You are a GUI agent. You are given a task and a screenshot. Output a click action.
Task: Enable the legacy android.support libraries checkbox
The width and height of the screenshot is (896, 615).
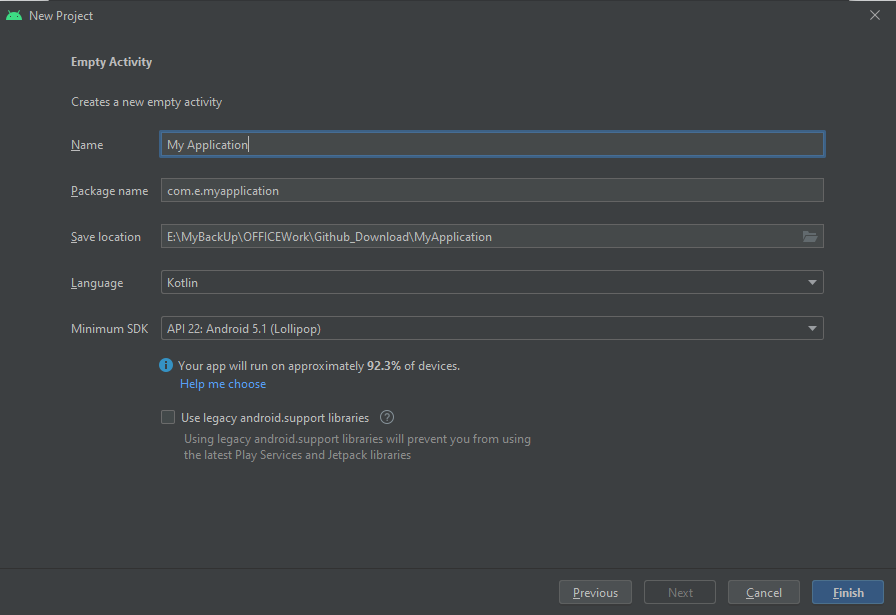(168, 417)
